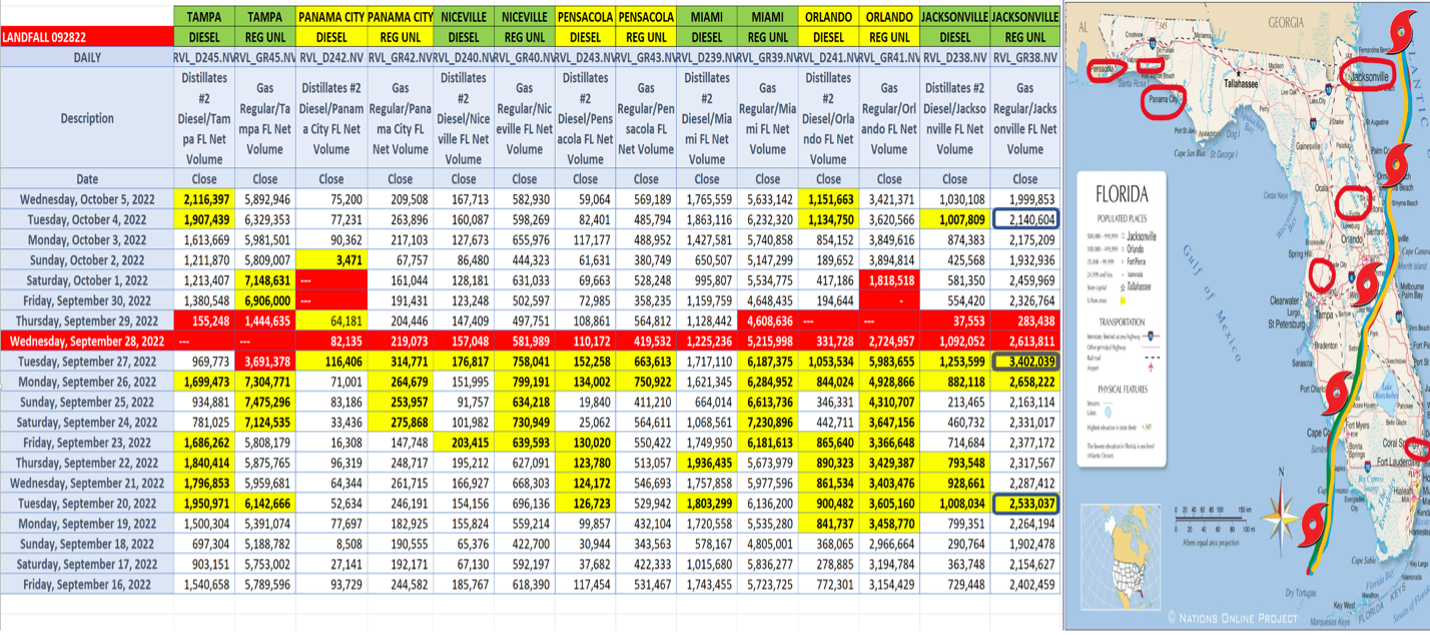Click the 8,508 Panama City cell
The width and height of the screenshot is (1430, 635).
(331, 543)
